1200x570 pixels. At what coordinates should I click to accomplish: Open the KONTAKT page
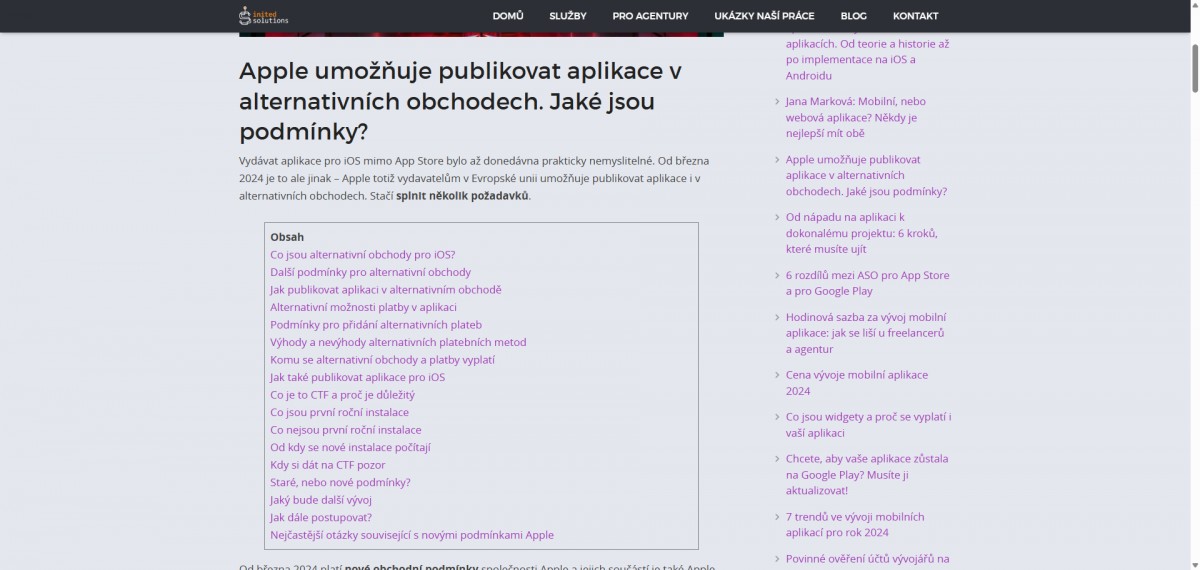(915, 16)
